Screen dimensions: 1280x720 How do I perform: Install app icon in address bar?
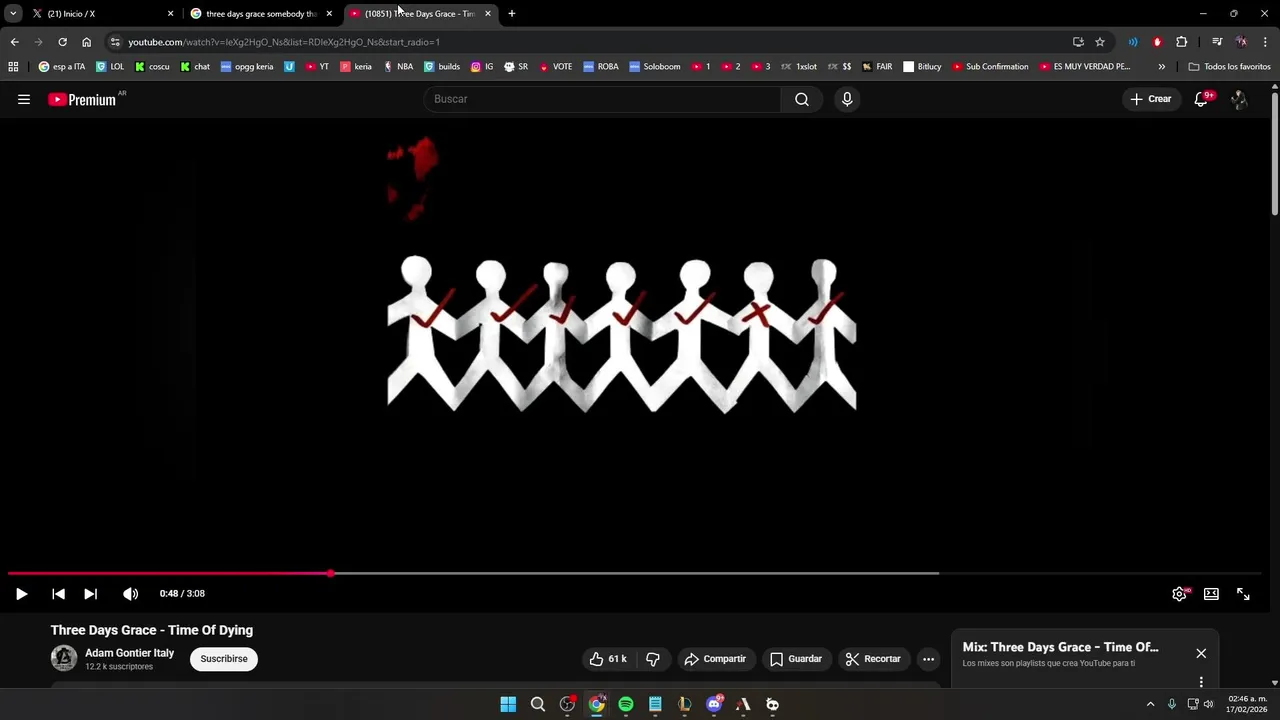[x=1078, y=42]
